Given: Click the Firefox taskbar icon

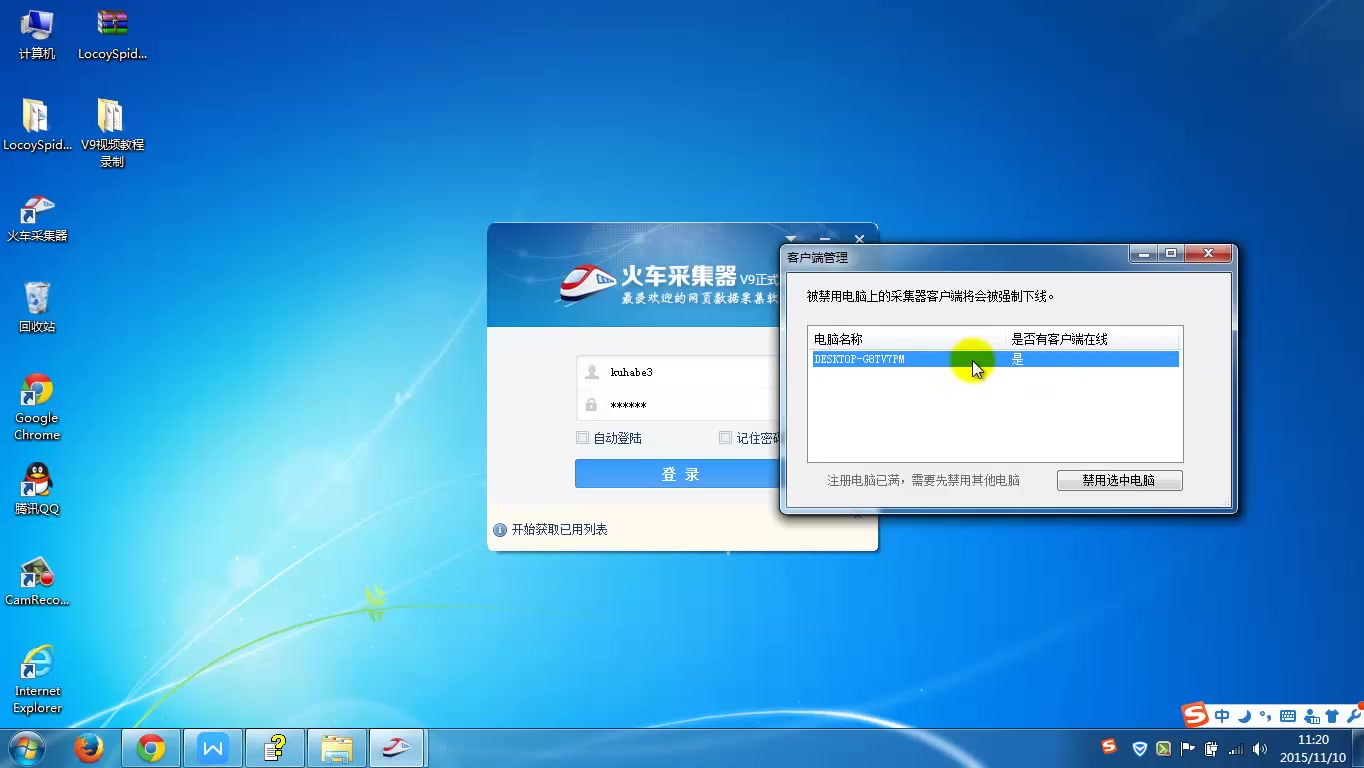Looking at the screenshot, I should click(89, 748).
